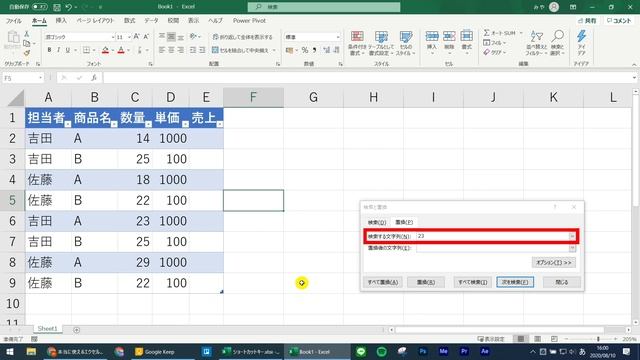Toggle Italic formatting
Viewport: 640px width, 360px height.
click(58, 50)
